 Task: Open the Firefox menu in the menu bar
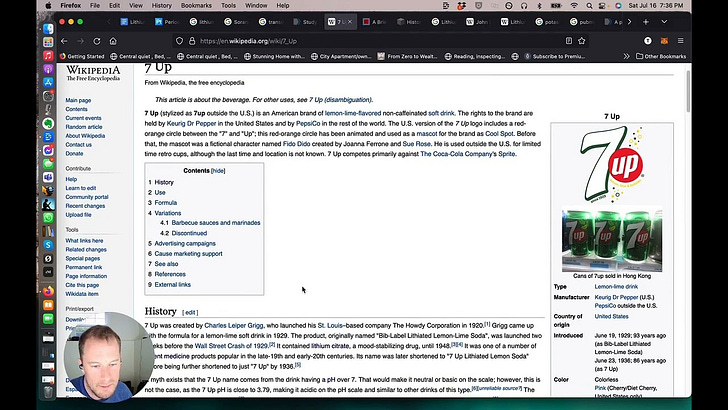71,6
